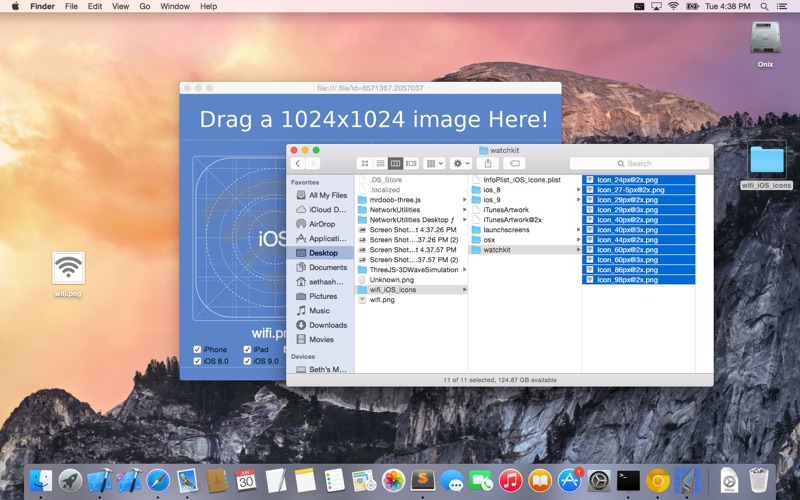Open the View menu
Viewport: 800px width, 500px height.
click(120, 6)
